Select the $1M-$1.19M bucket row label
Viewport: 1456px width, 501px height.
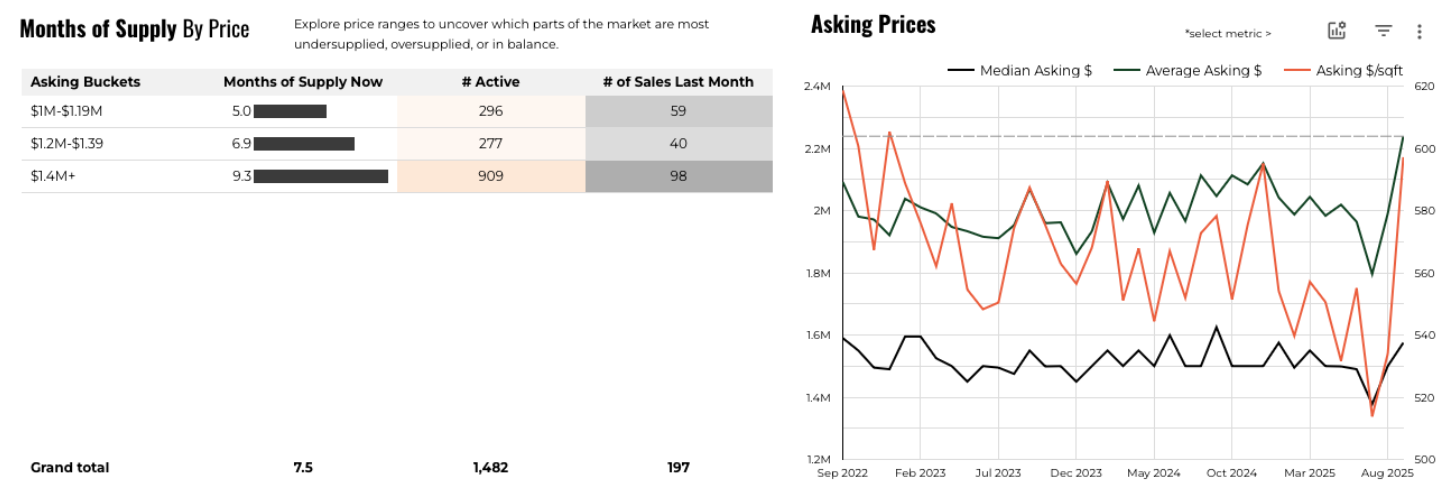pos(68,111)
